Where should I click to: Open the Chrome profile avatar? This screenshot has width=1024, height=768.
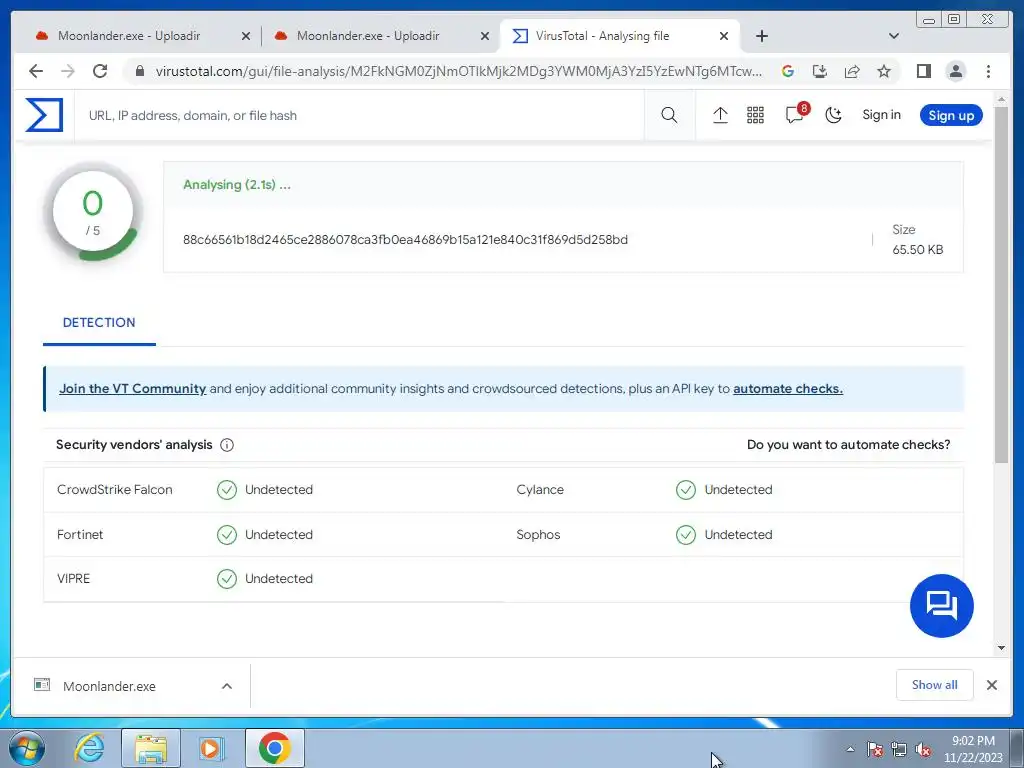click(955, 71)
